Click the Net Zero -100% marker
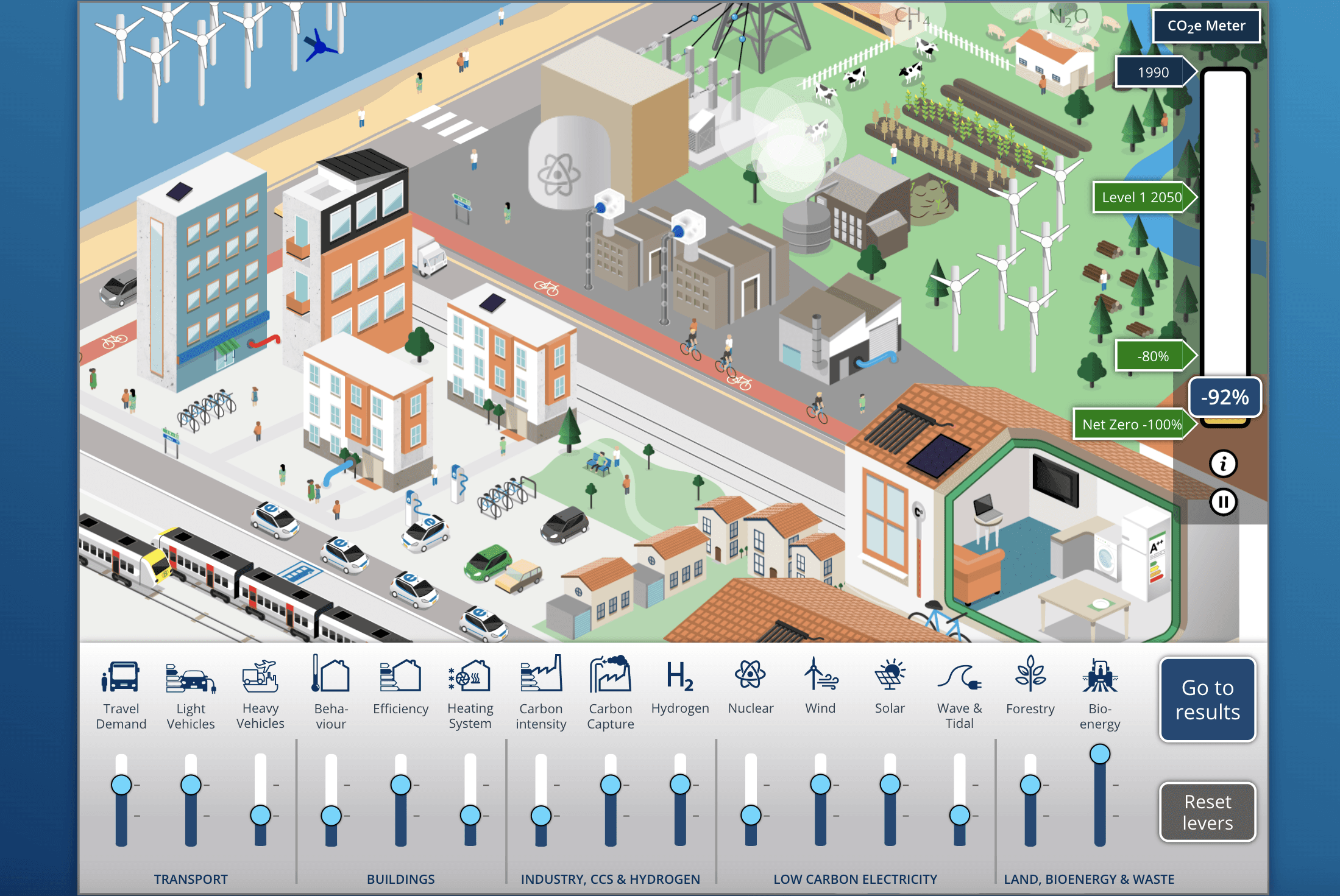Image resolution: width=1340 pixels, height=896 pixels. (x=1132, y=425)
